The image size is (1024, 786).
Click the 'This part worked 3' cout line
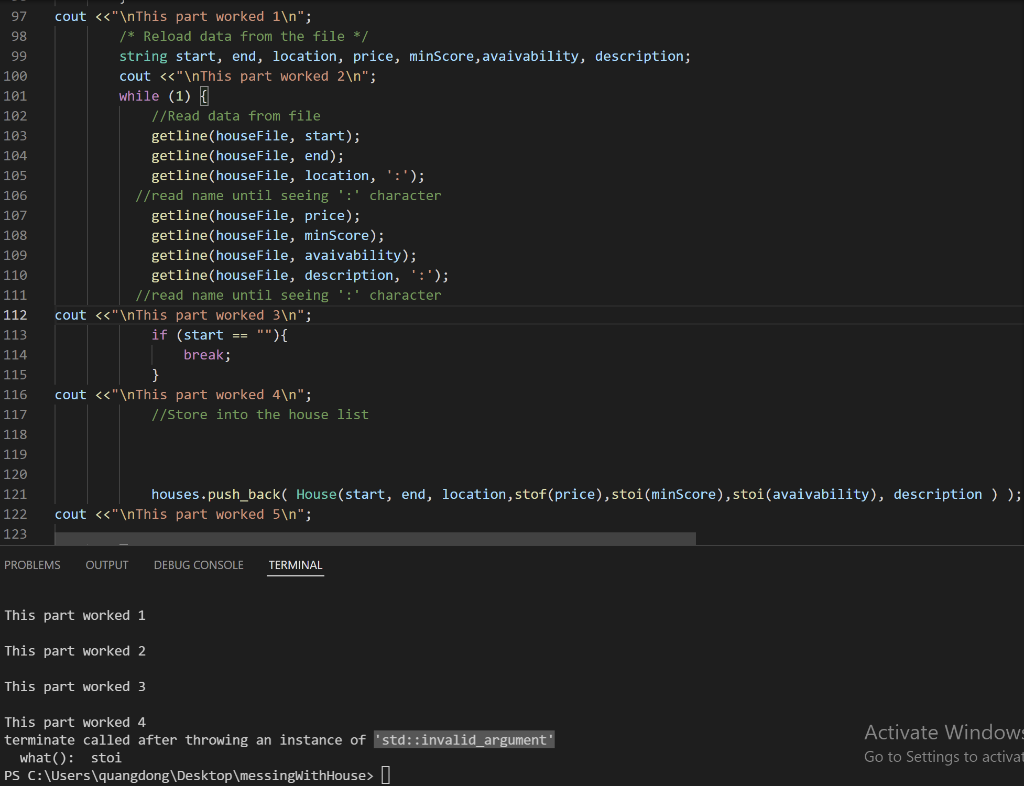(184, 315)
